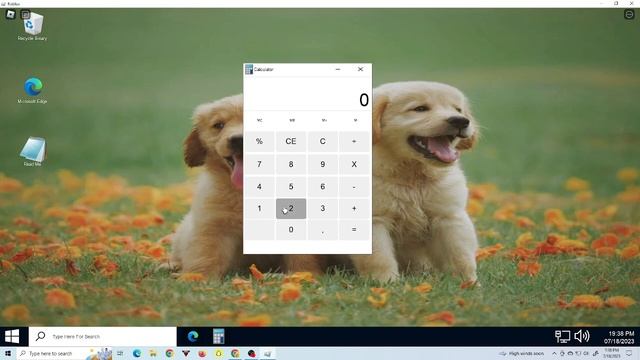
Task: Click the highlighted digit 2 button
Action: coord(291,209)
